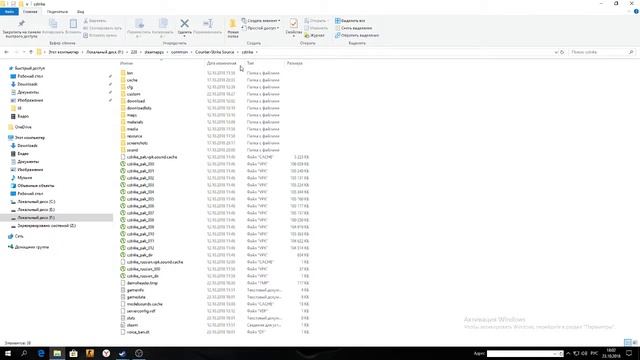Click the Back navigation arrow
Image resolution: width=640 pixels, height=360 pixels.
[6, 52]
